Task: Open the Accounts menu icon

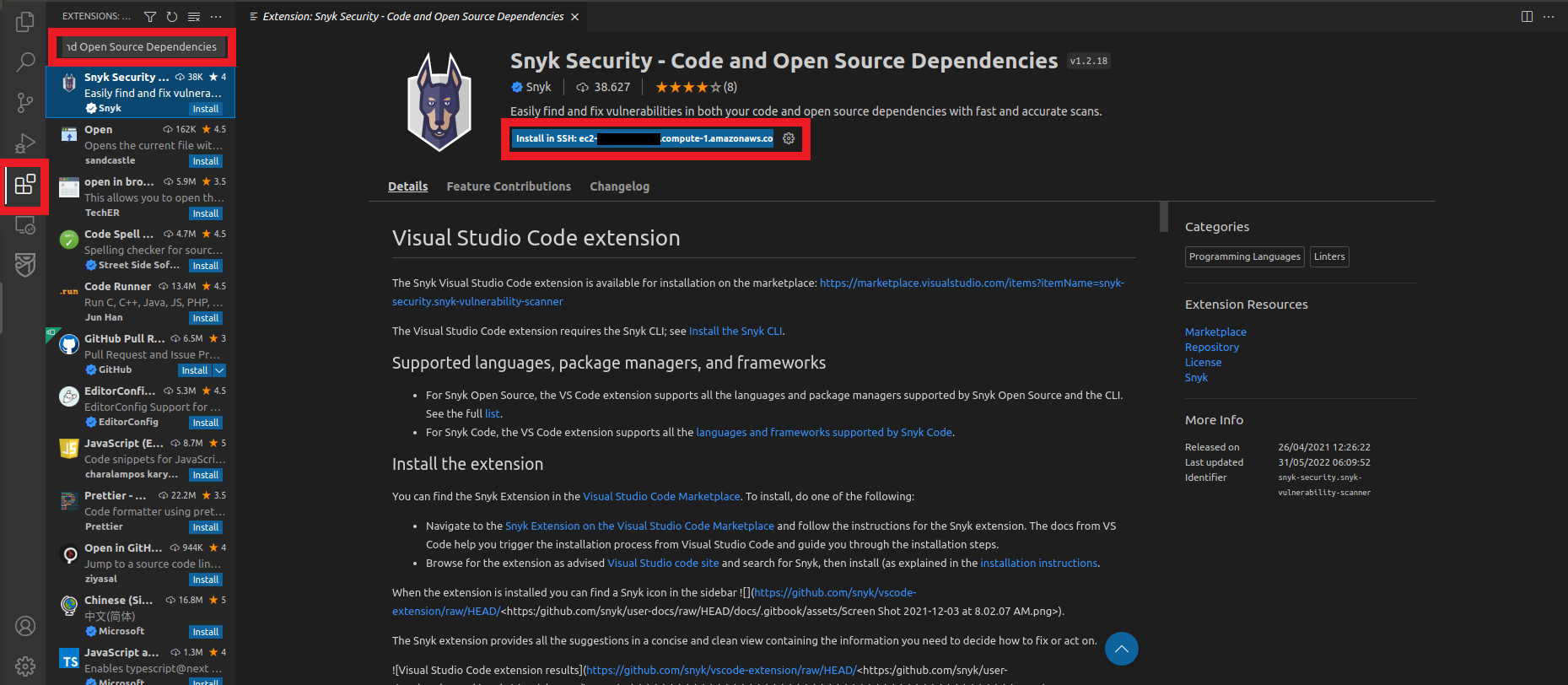Action: click(x=25, y=626)
